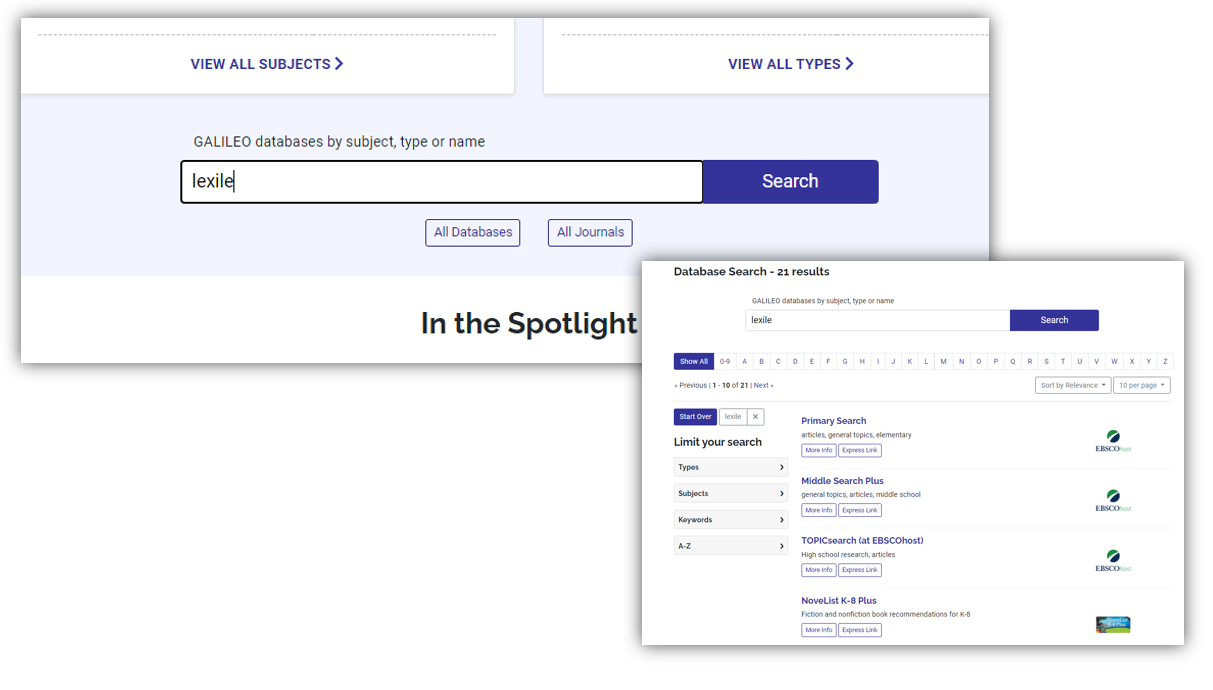Image resolution: width=1213 pixels, height=690 pixels.
Task: Expand the Keywords filter
Action: (x=731, y=520)
